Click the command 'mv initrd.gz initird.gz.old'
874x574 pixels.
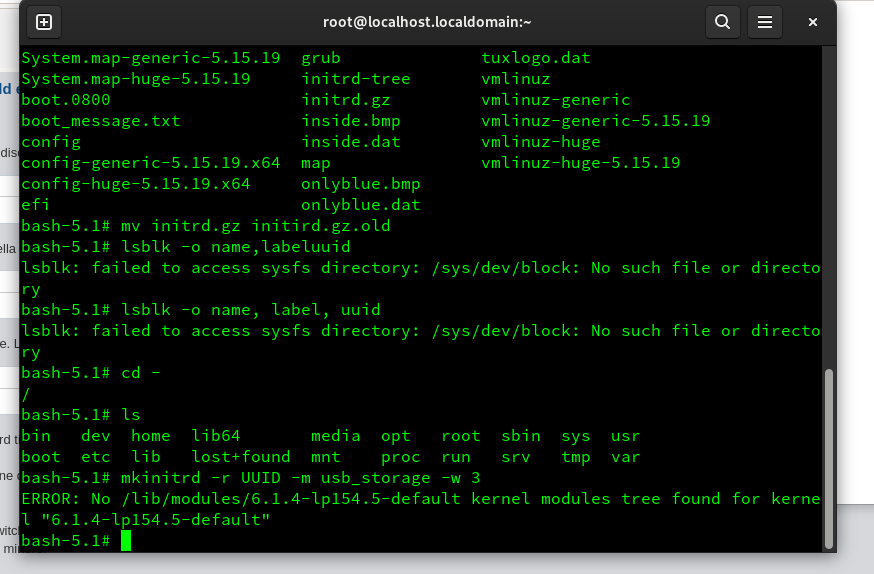point(256,226)
